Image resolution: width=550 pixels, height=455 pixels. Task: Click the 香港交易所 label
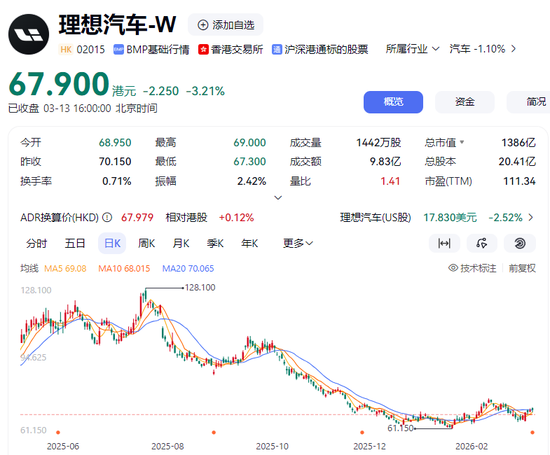coord(237,49)
